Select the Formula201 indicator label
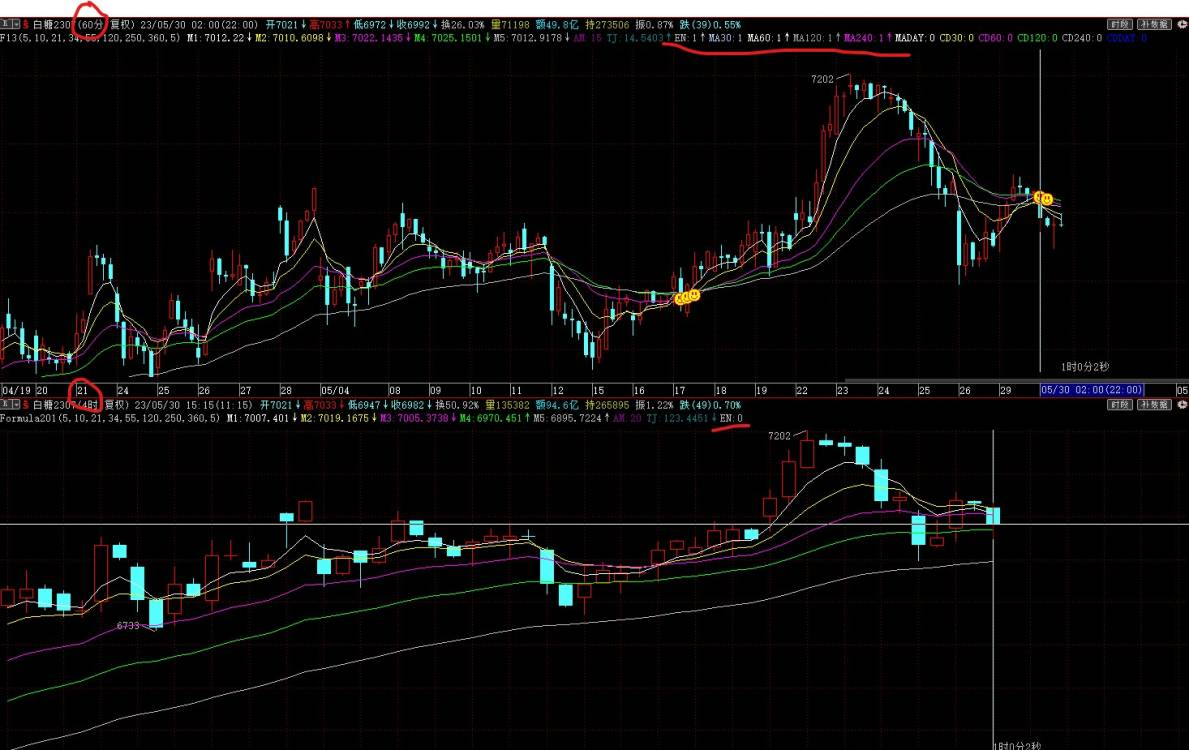 (111, 418)
